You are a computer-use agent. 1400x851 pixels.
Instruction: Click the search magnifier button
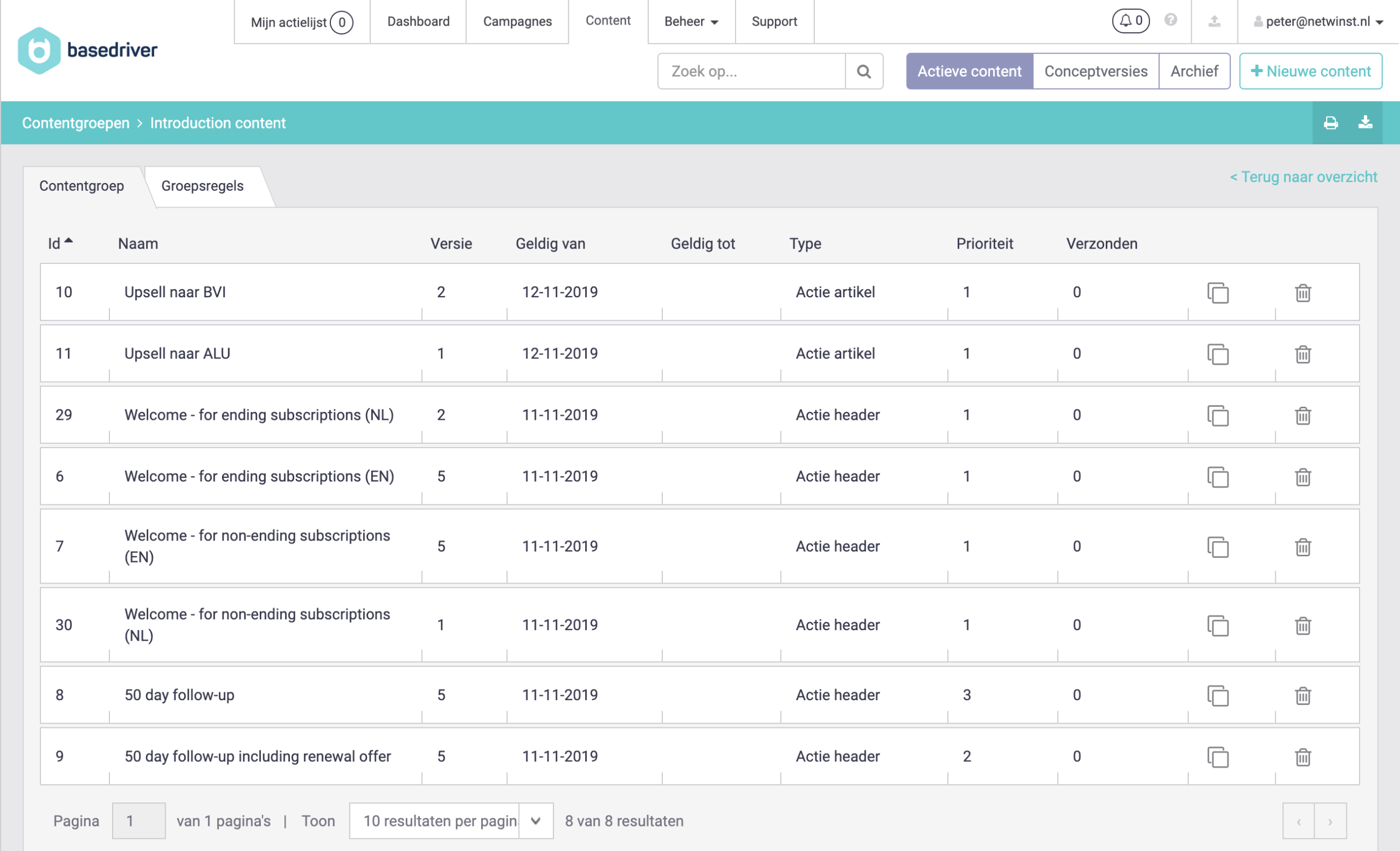coord(864,72)
